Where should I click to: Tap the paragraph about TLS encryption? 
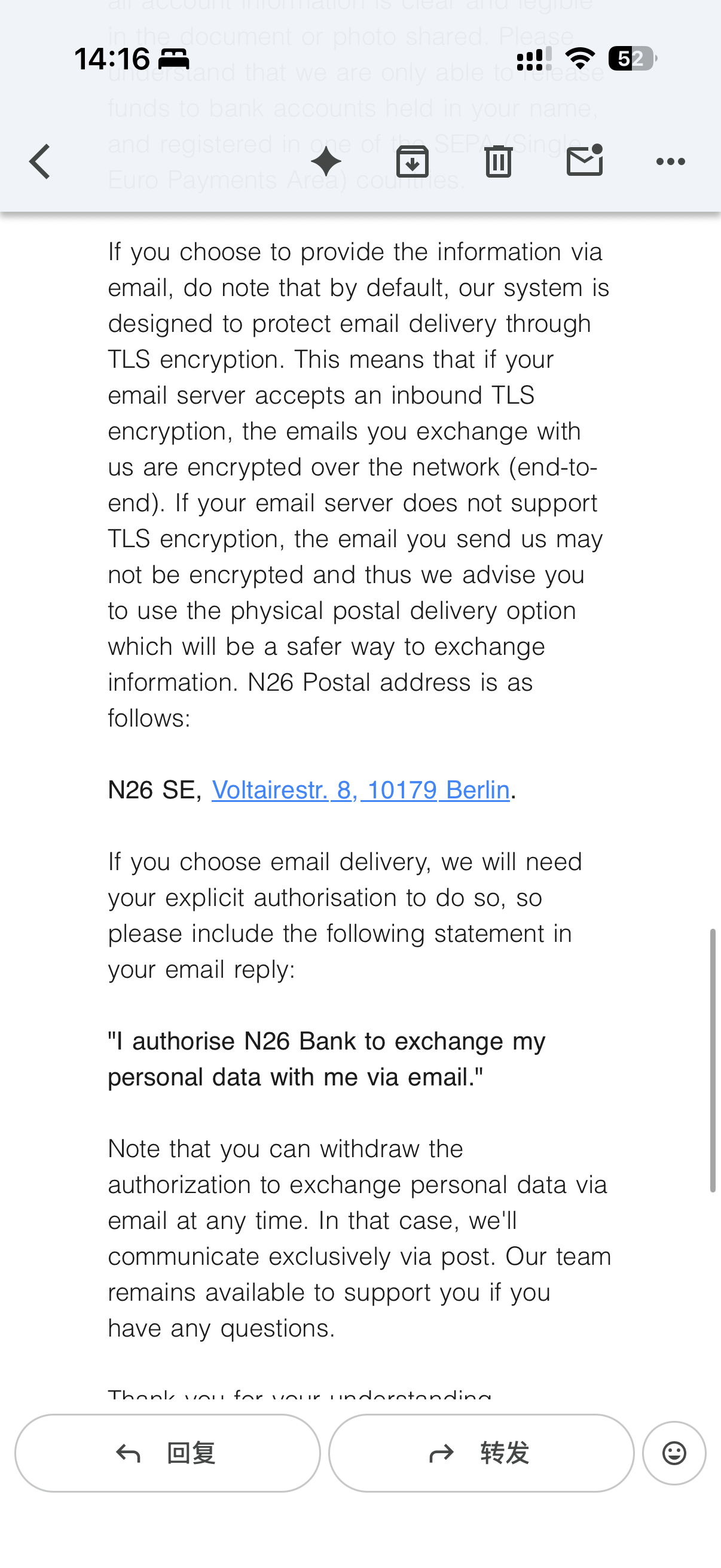pos(359,484)
